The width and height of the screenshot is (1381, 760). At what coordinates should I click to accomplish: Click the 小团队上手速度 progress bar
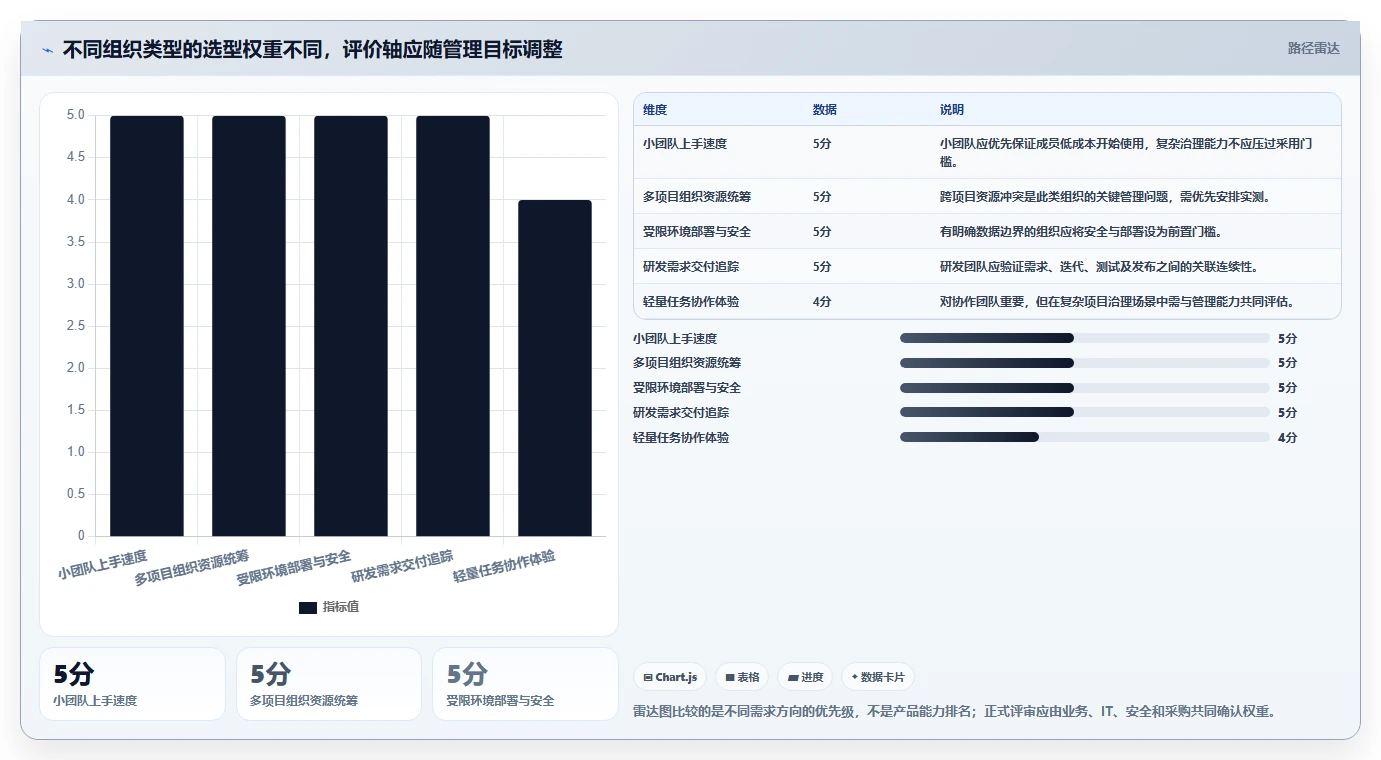(1084, 338)
